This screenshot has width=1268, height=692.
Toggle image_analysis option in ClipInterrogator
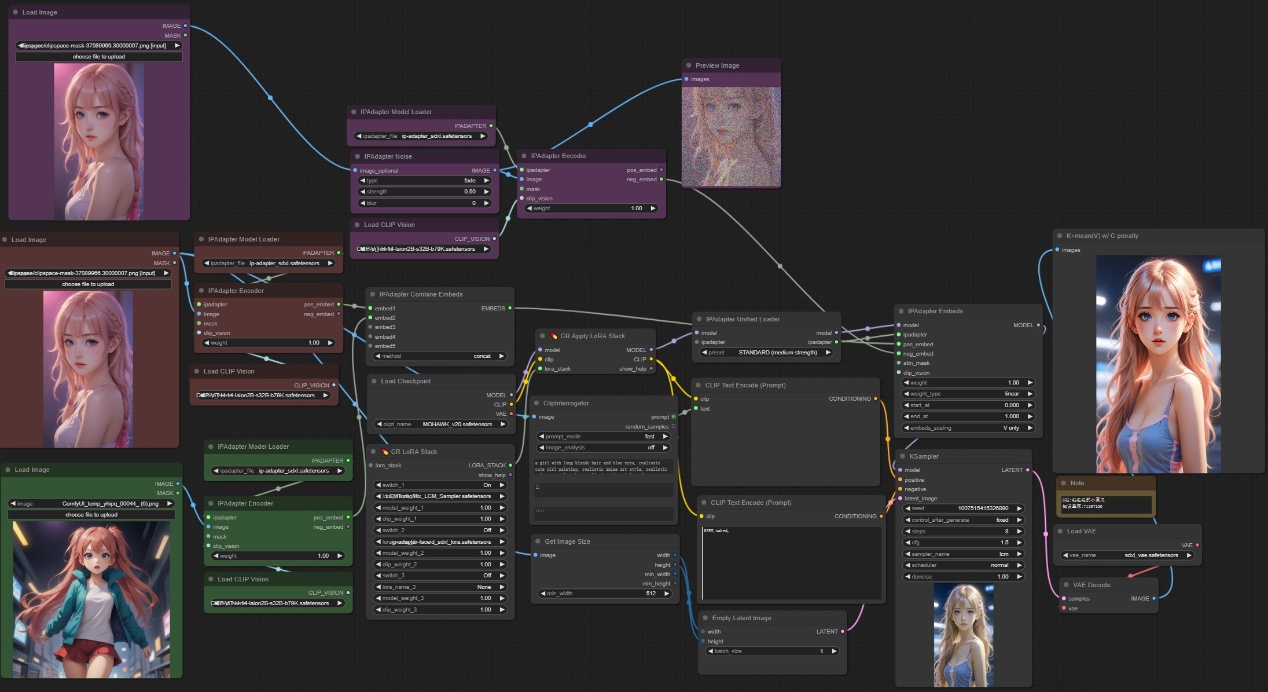point(603,447)
